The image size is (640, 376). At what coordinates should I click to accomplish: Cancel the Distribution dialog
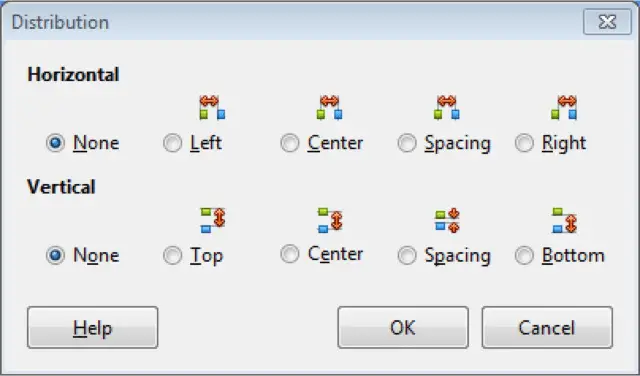(x=547, y=327)
